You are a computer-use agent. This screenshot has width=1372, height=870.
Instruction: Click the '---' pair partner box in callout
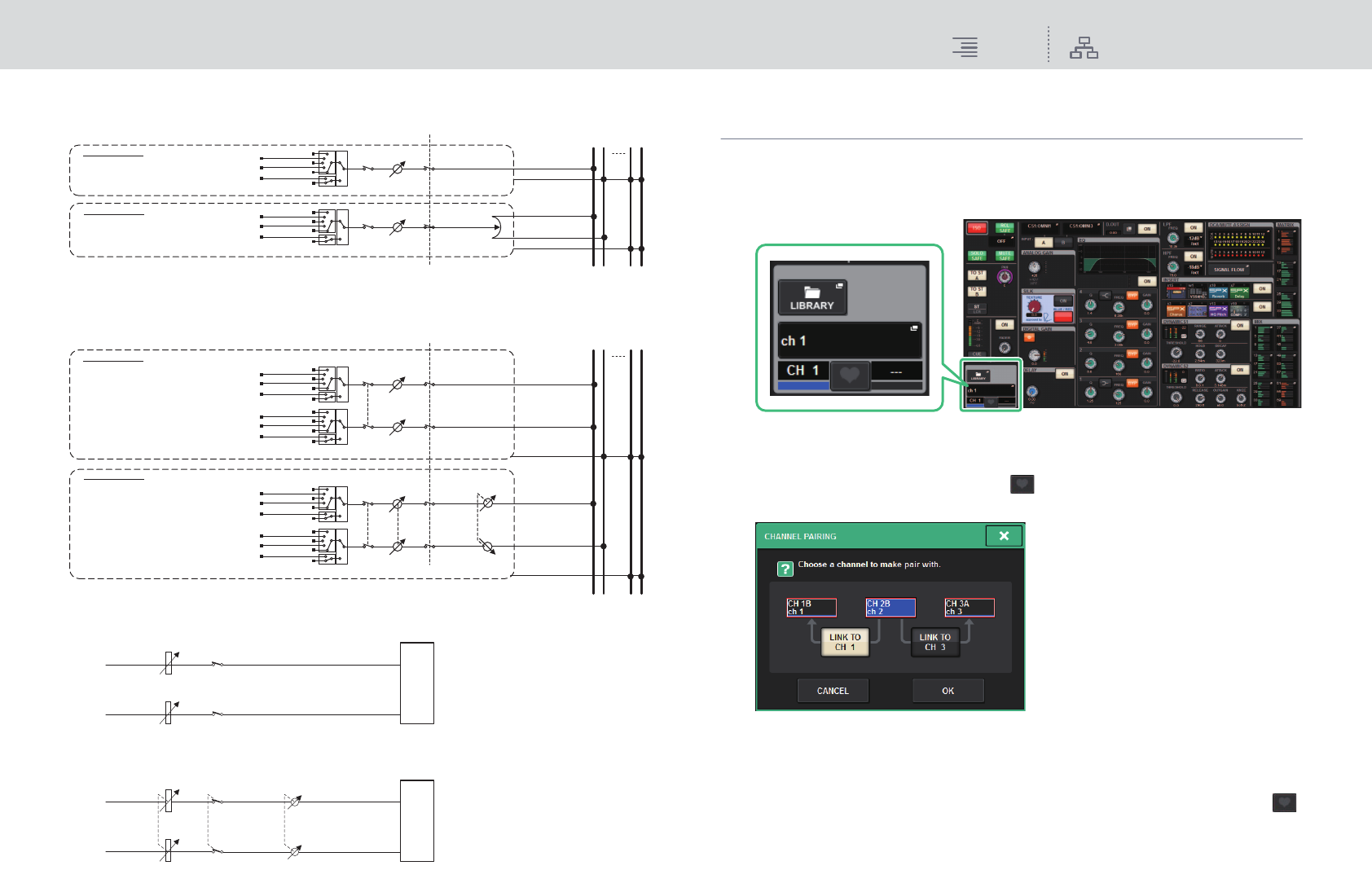896,371
